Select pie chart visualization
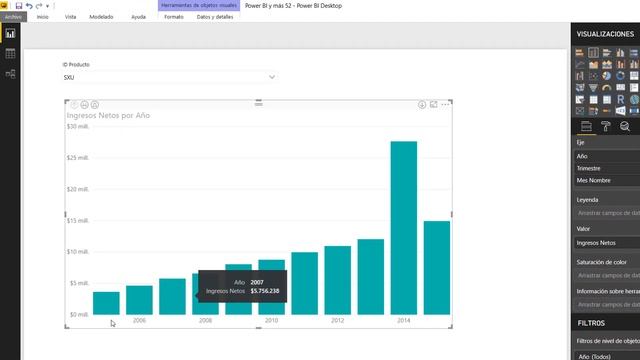This screenshot has width=640, height=360. tap(607, 76)
